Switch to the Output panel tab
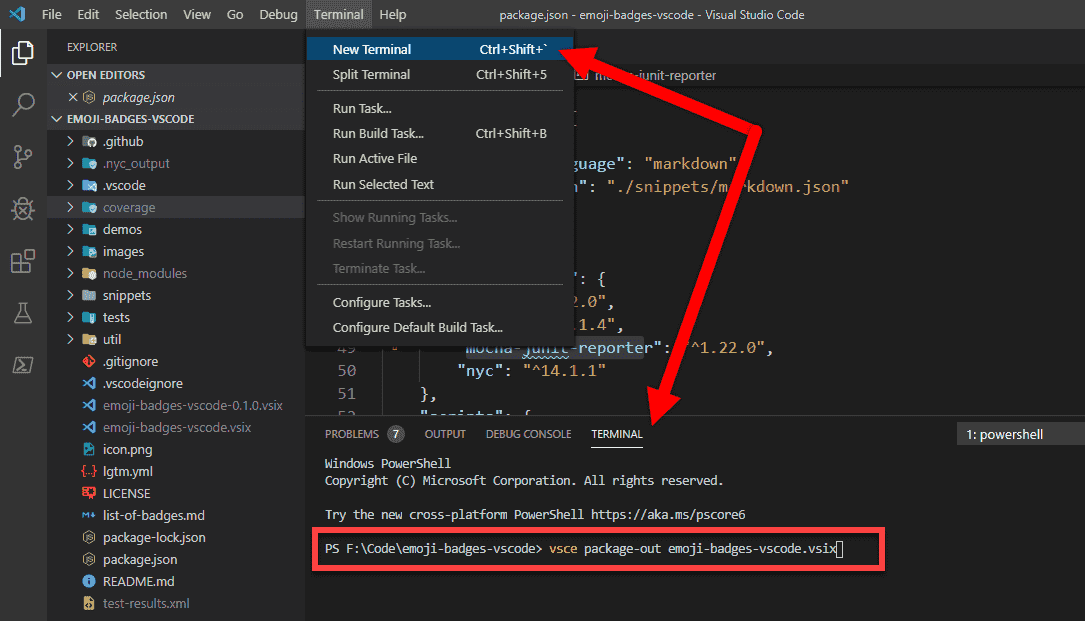Viewport: 1085px width, 621px height. (445, 434)
